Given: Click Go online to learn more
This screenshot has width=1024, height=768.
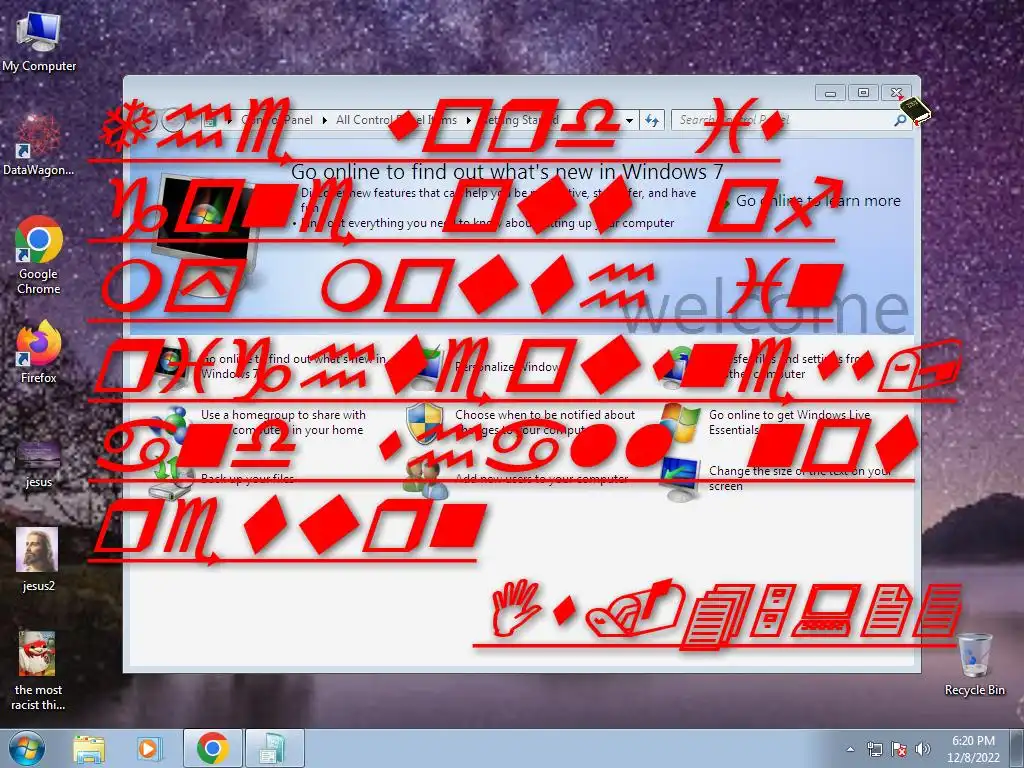Looking at the screenshot, I should tap(818, 200).
